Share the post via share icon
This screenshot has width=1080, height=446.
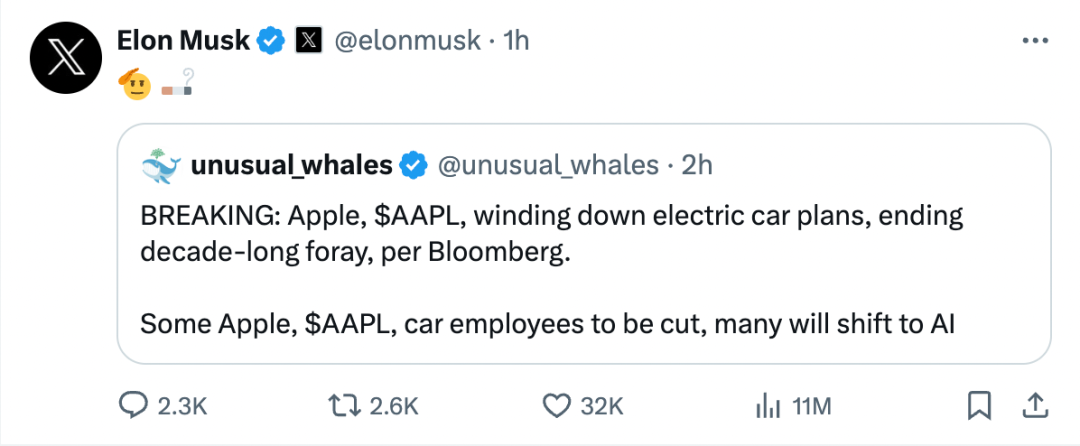[x=1034, y=404]
